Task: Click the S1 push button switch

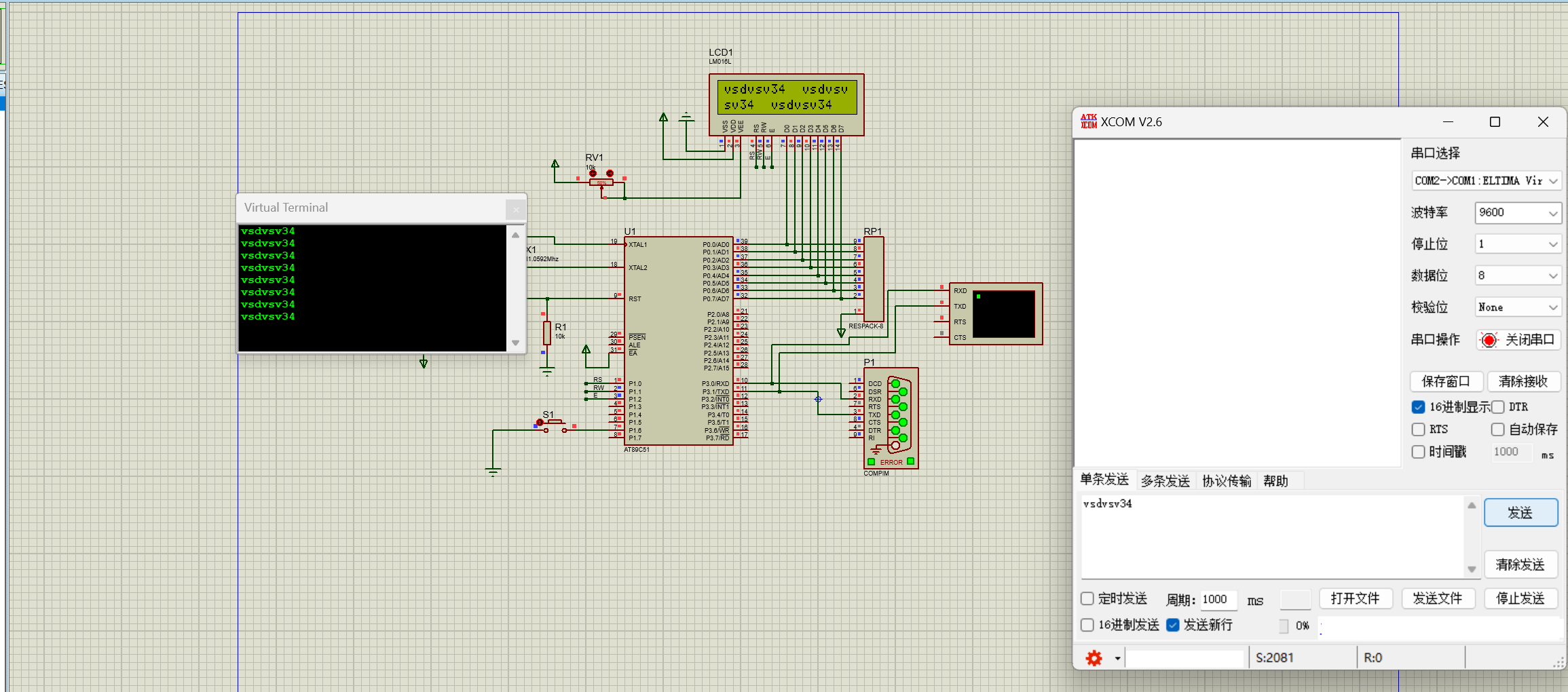Action: 555,425
